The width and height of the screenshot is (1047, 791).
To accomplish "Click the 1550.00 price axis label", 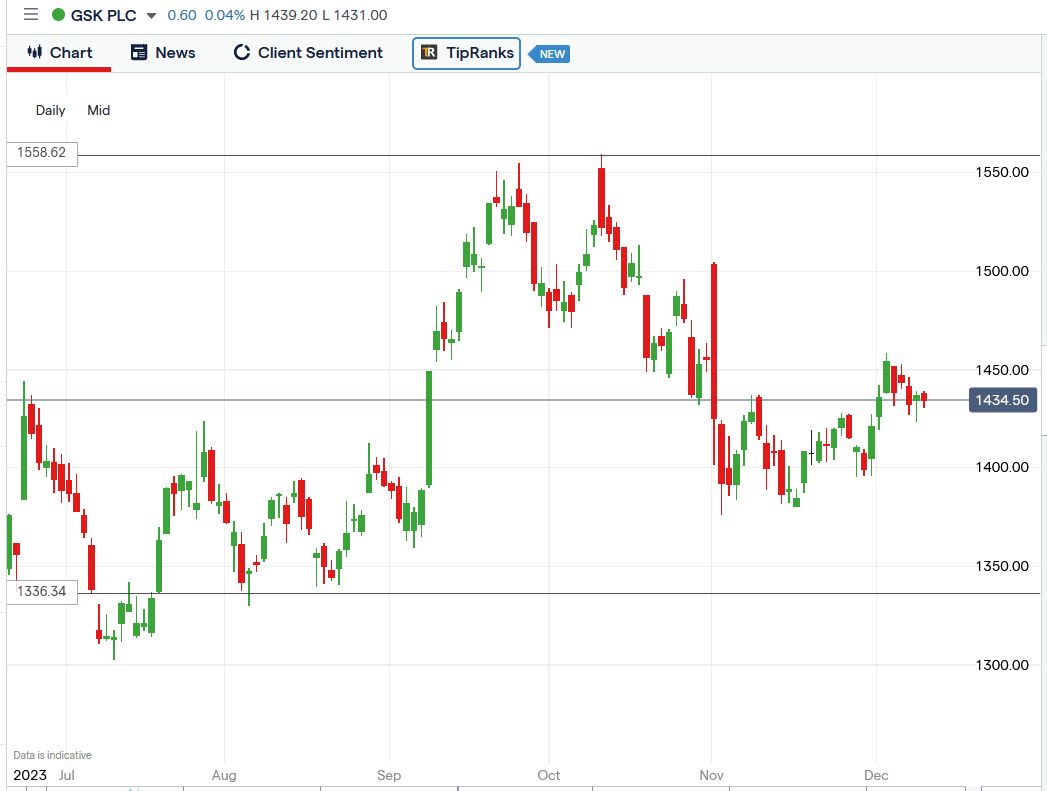I will point(1002,172).
